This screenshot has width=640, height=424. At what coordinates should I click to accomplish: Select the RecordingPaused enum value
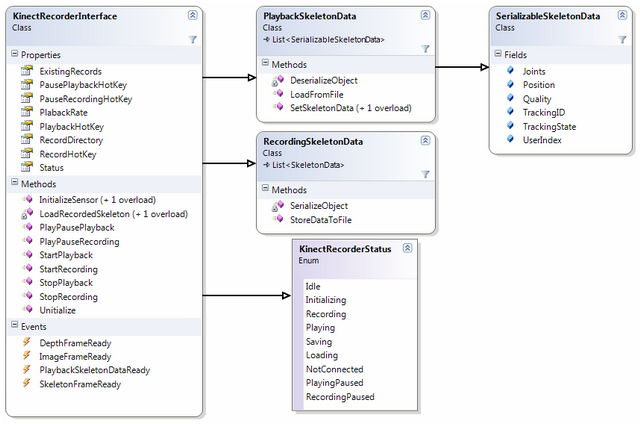pyautogui.click(x=340, y=397)
